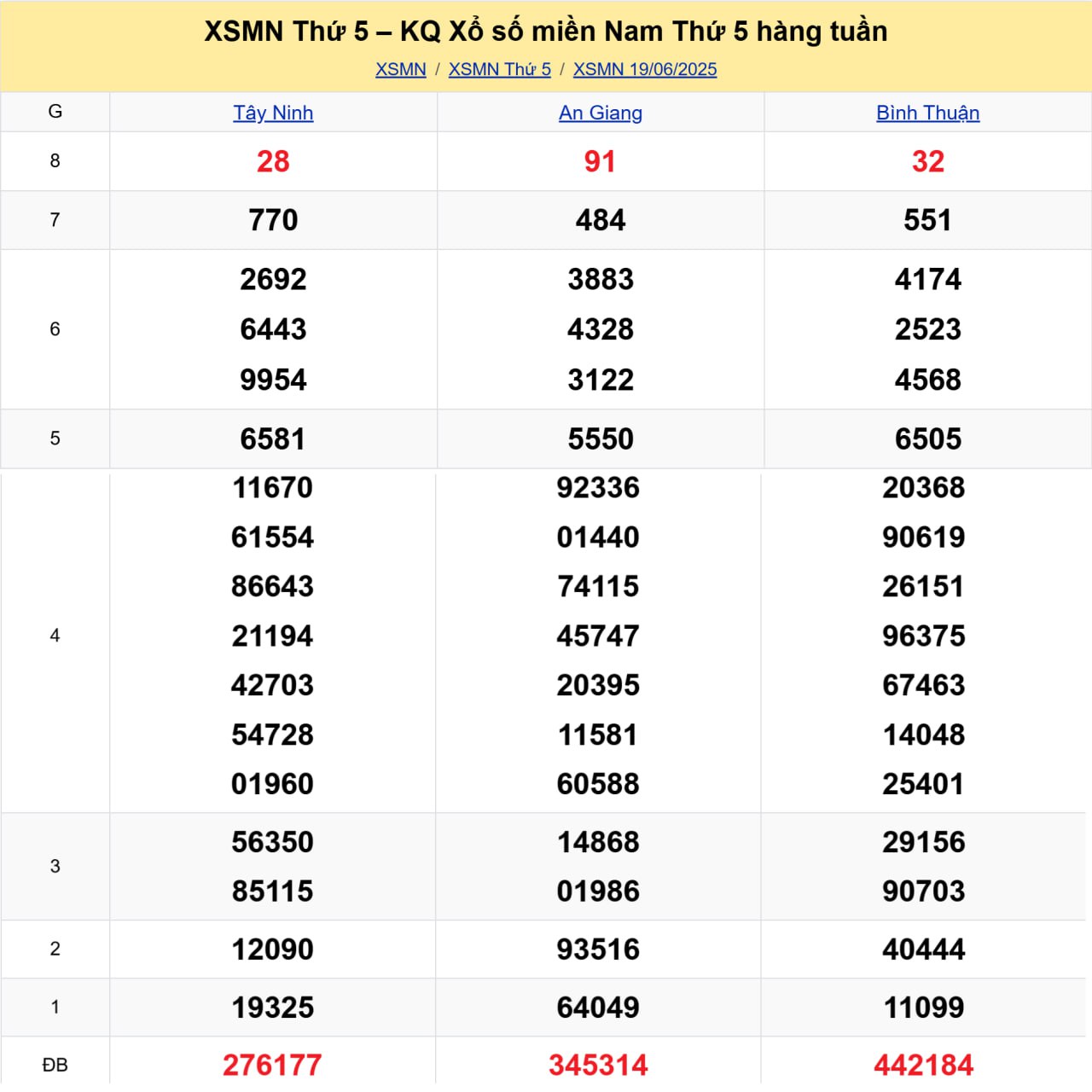This screenshot has width=1092, height=1092.
Task: Select prize 3 number 85115
Action: pyautogui.click(x=273, y=892)
